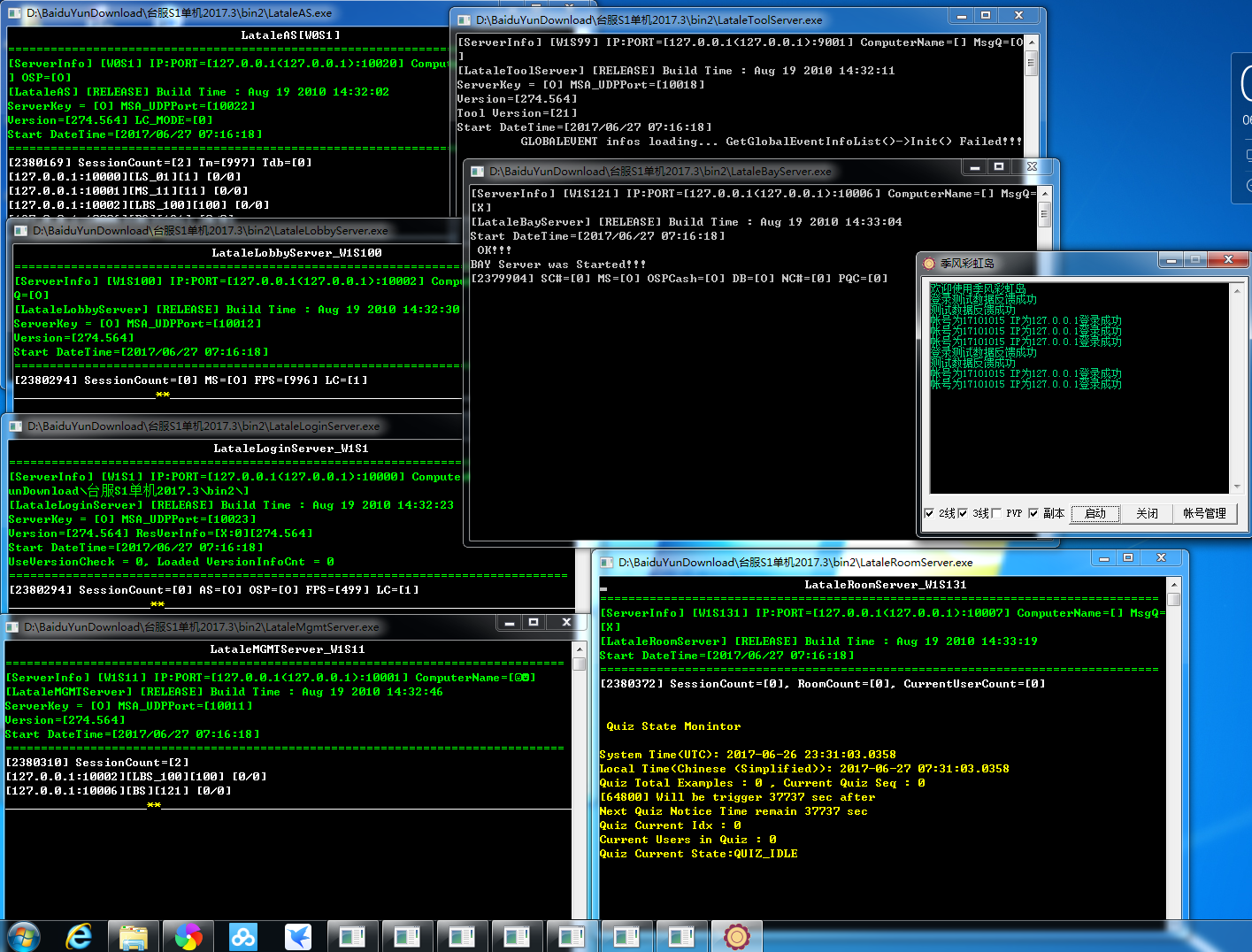The image size is (1252, 952).
Task: Click the LataleLobbyServer.exe window title icon
Action: pos(22,230)
